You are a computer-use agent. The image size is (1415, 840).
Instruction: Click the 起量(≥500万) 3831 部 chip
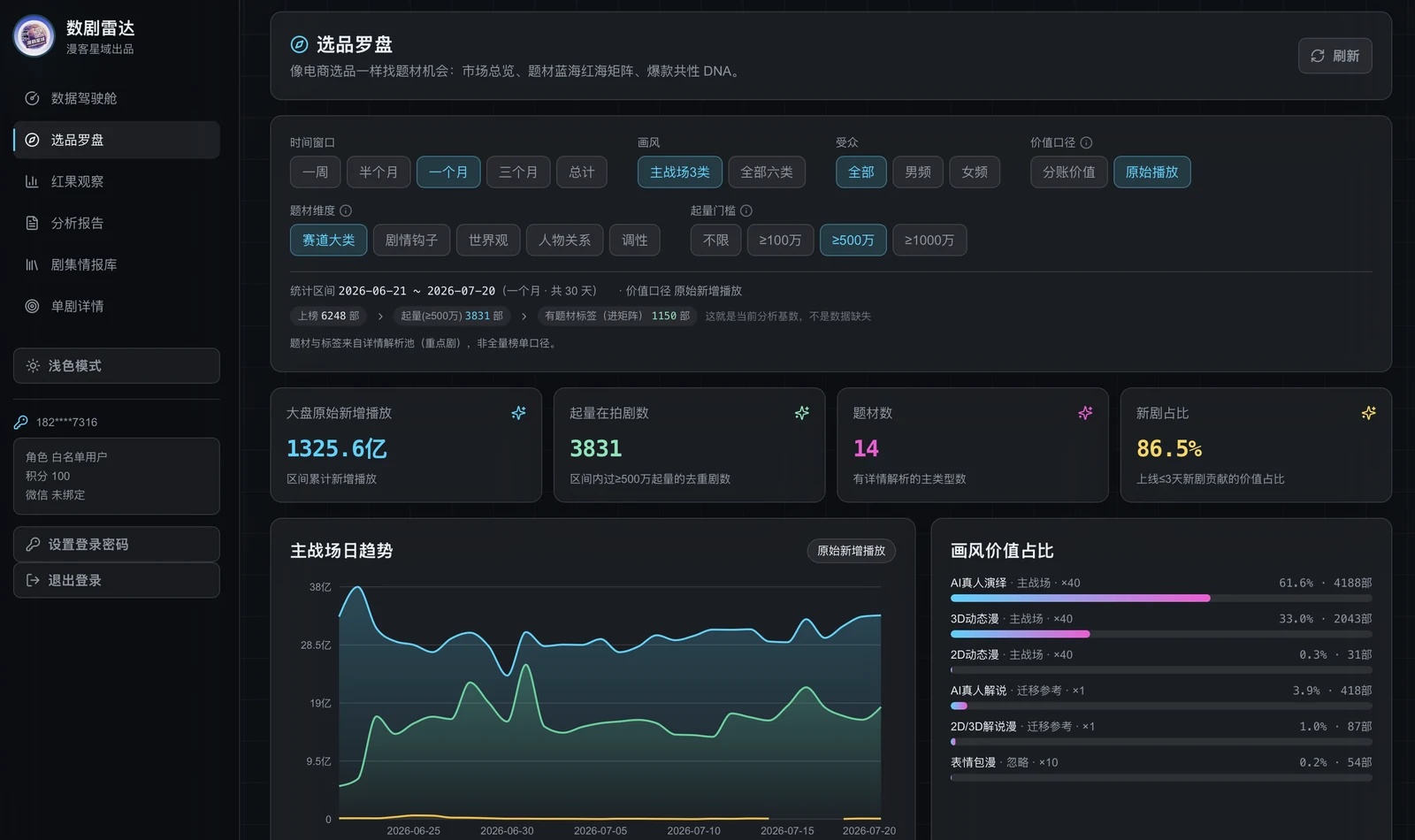coord(451,316)
